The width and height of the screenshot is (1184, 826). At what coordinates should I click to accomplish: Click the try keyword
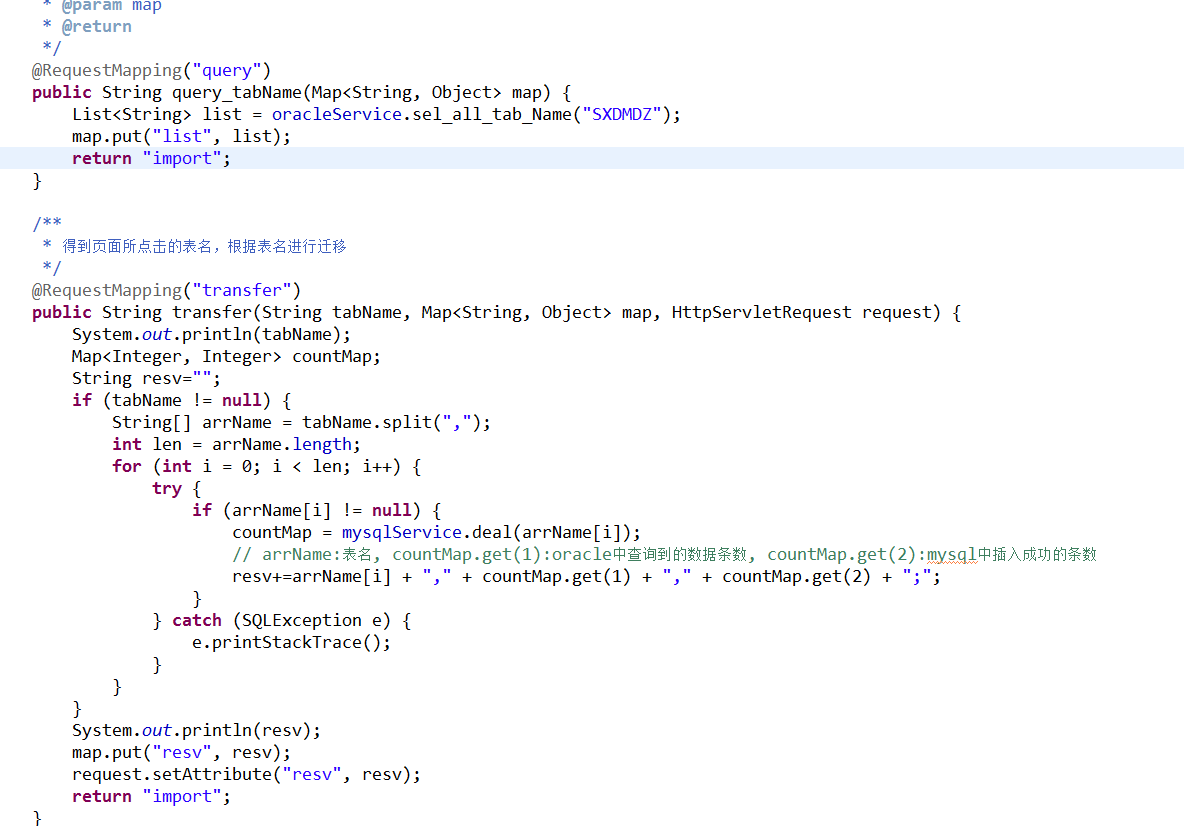(167, 489)
